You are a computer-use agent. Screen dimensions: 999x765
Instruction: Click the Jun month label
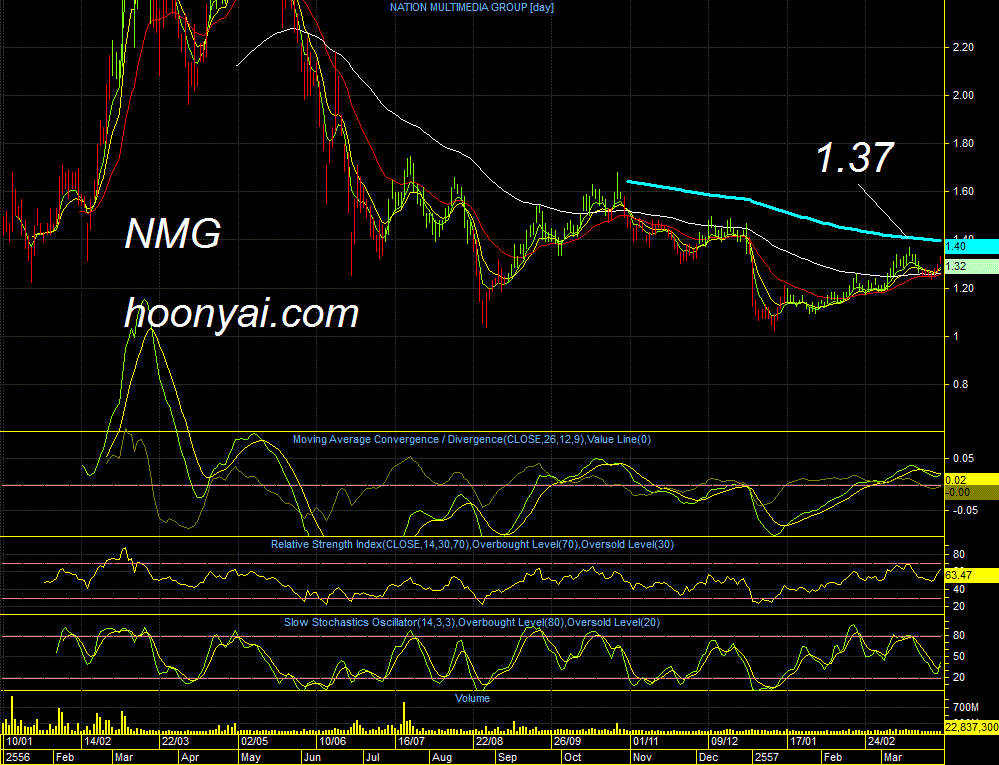pyautogui.click(x=312, y=757)
